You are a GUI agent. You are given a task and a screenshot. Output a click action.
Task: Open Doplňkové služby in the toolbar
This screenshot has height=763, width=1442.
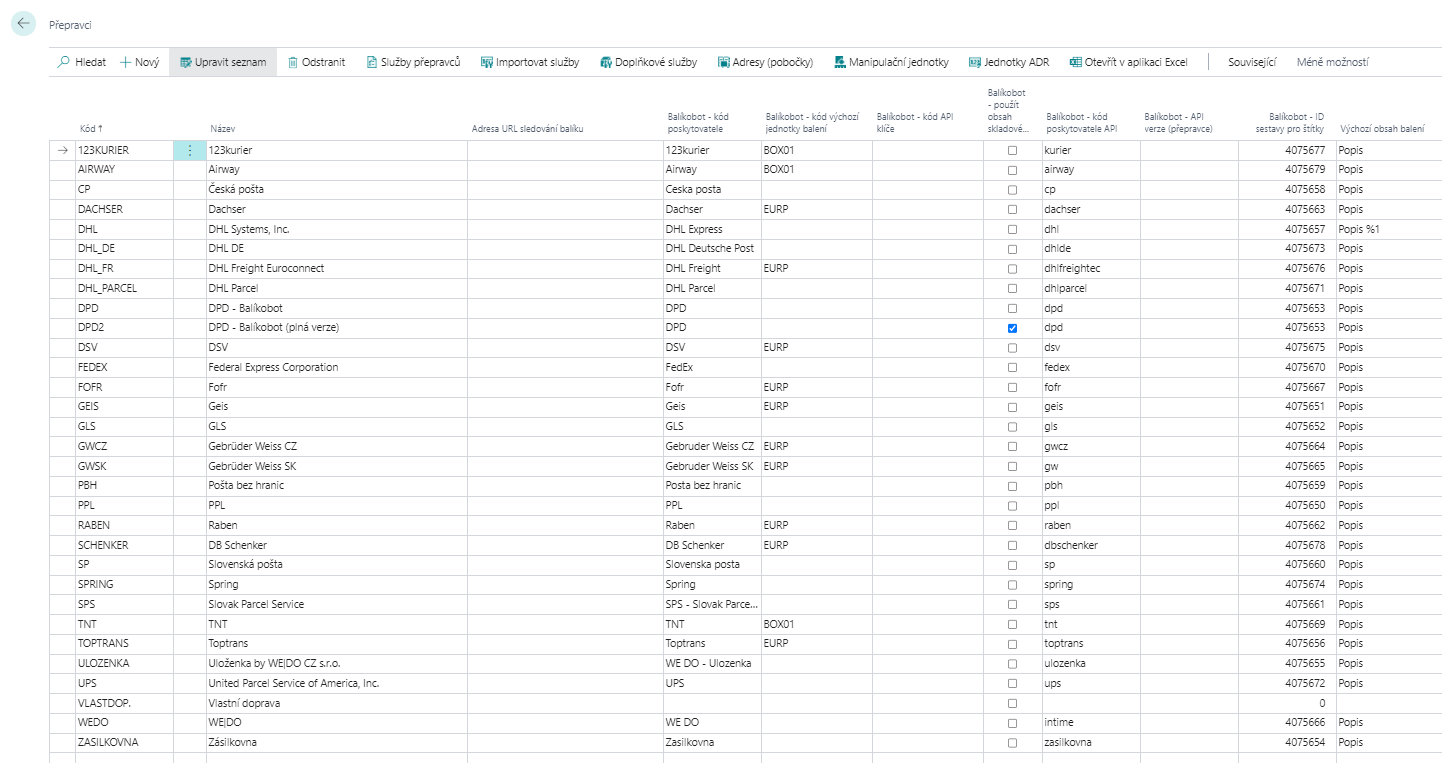[648, 62]
